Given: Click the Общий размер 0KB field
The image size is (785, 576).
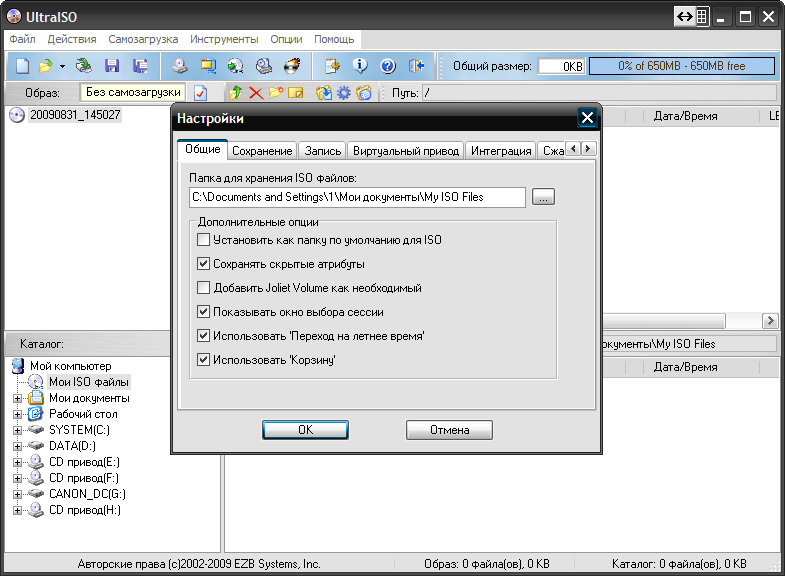Looking at the screenshot, I should click(x=561, y=66).
